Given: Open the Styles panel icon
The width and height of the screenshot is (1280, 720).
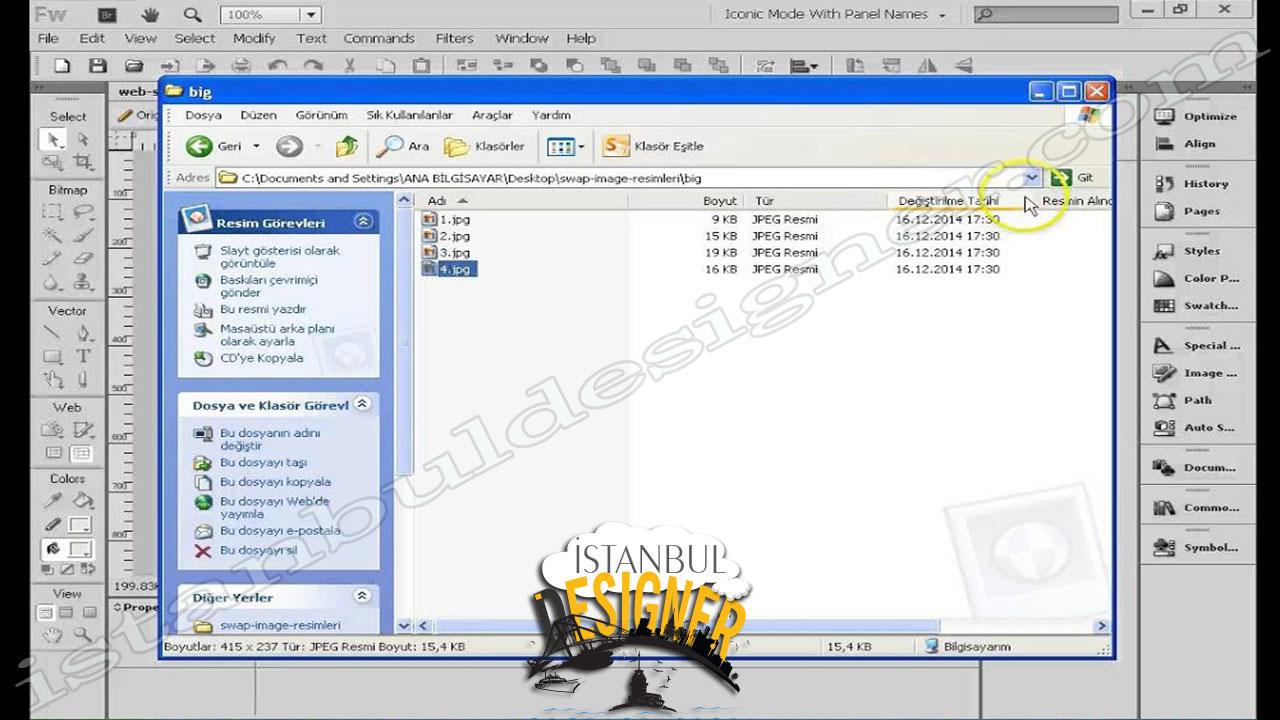Looking at the screenshot, I should 1164,251.
